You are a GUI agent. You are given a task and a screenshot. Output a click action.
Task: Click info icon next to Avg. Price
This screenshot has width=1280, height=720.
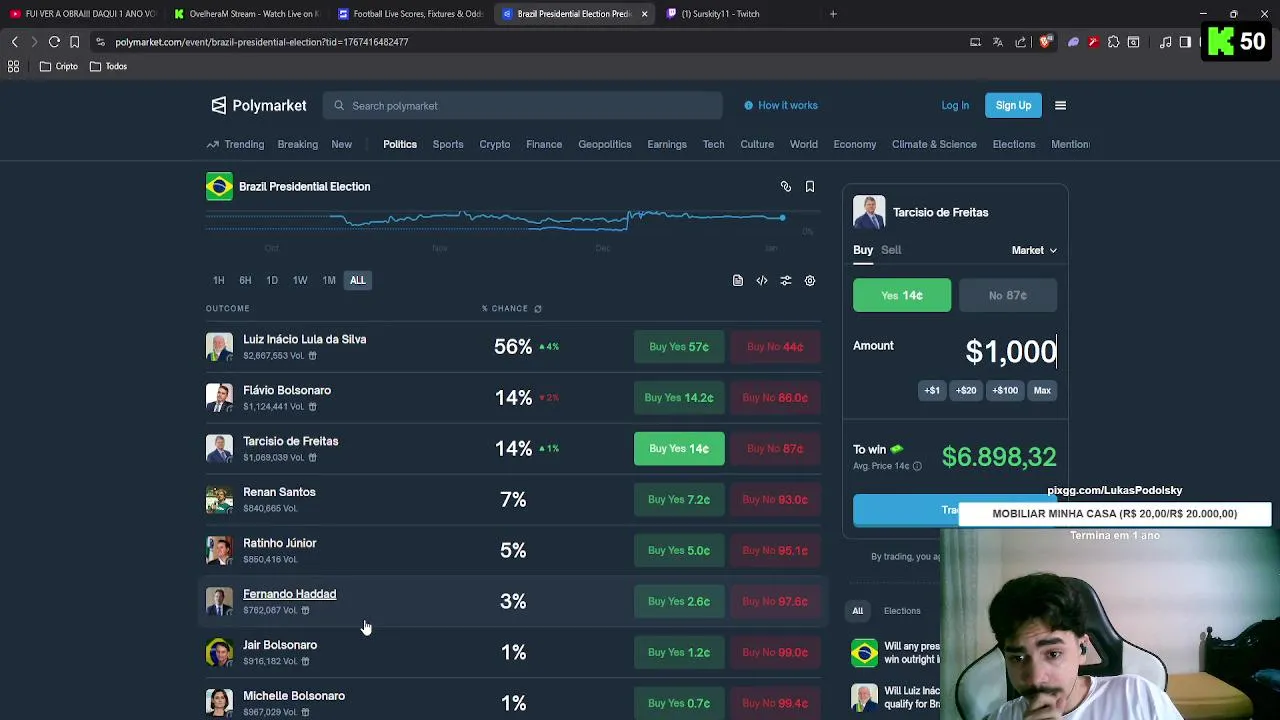[917, 466]
